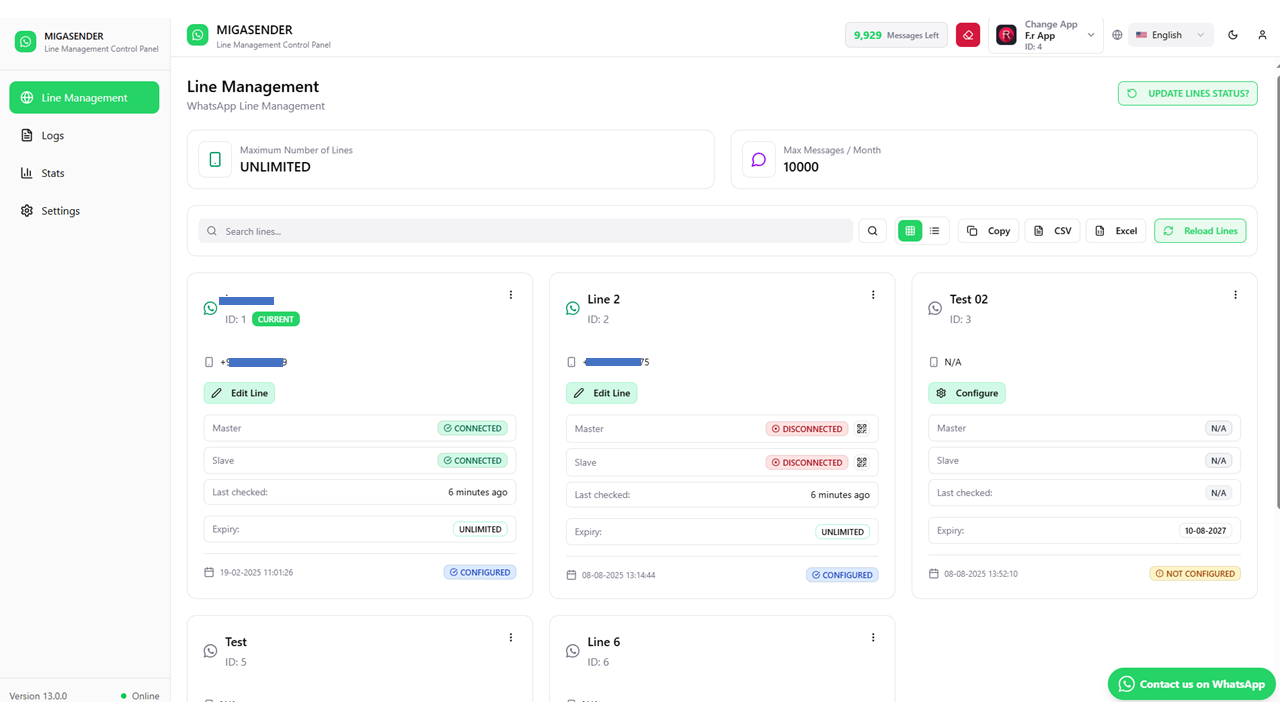
Task: Click the red eraser icon button
Action: (967, 35)
